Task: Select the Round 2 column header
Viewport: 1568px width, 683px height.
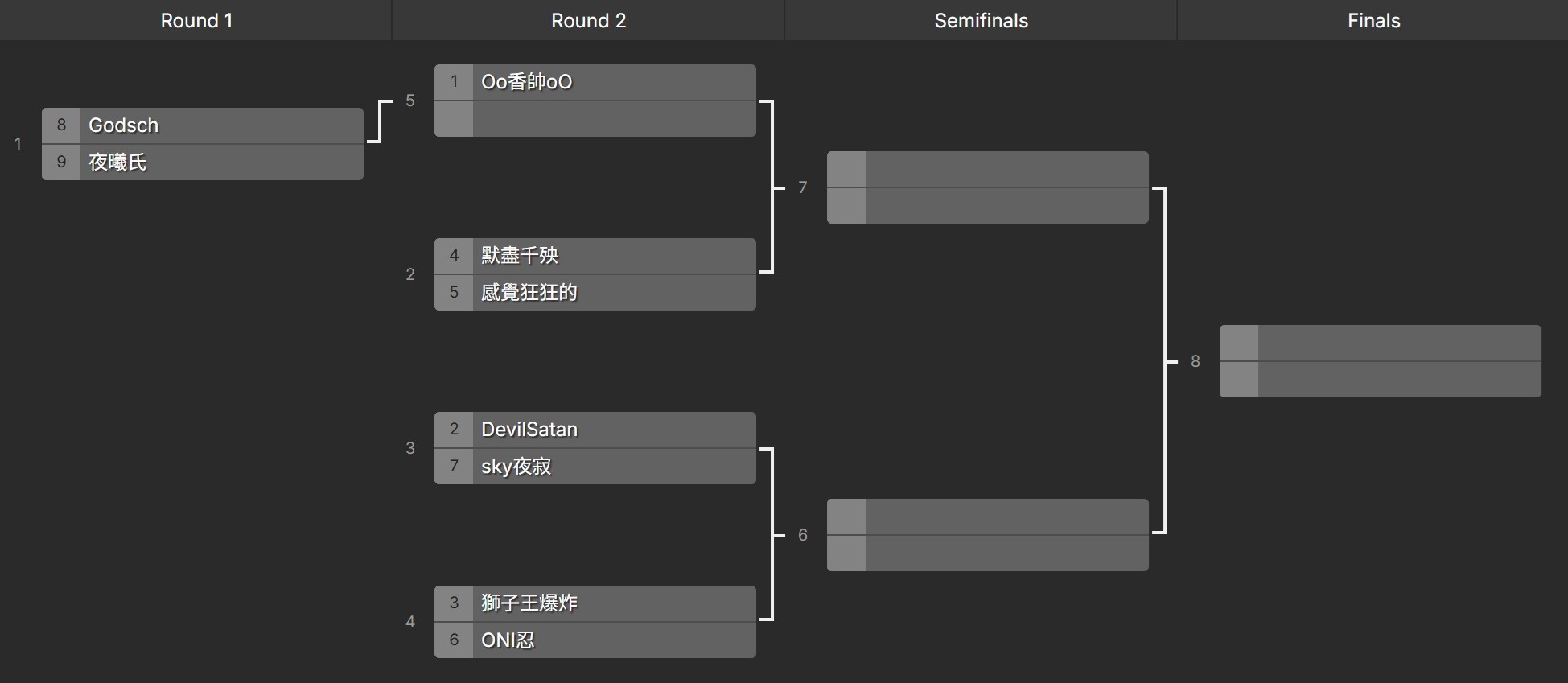Action: 588,21
